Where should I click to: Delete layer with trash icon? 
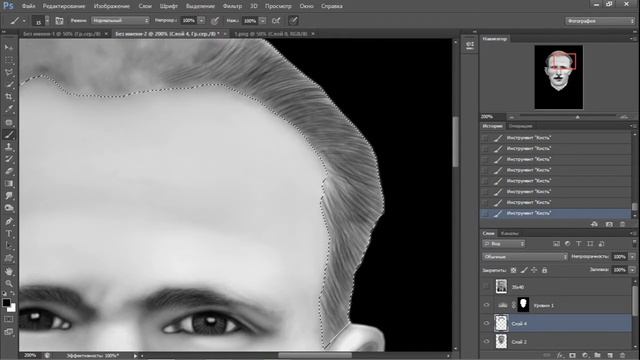click(622, 356)
